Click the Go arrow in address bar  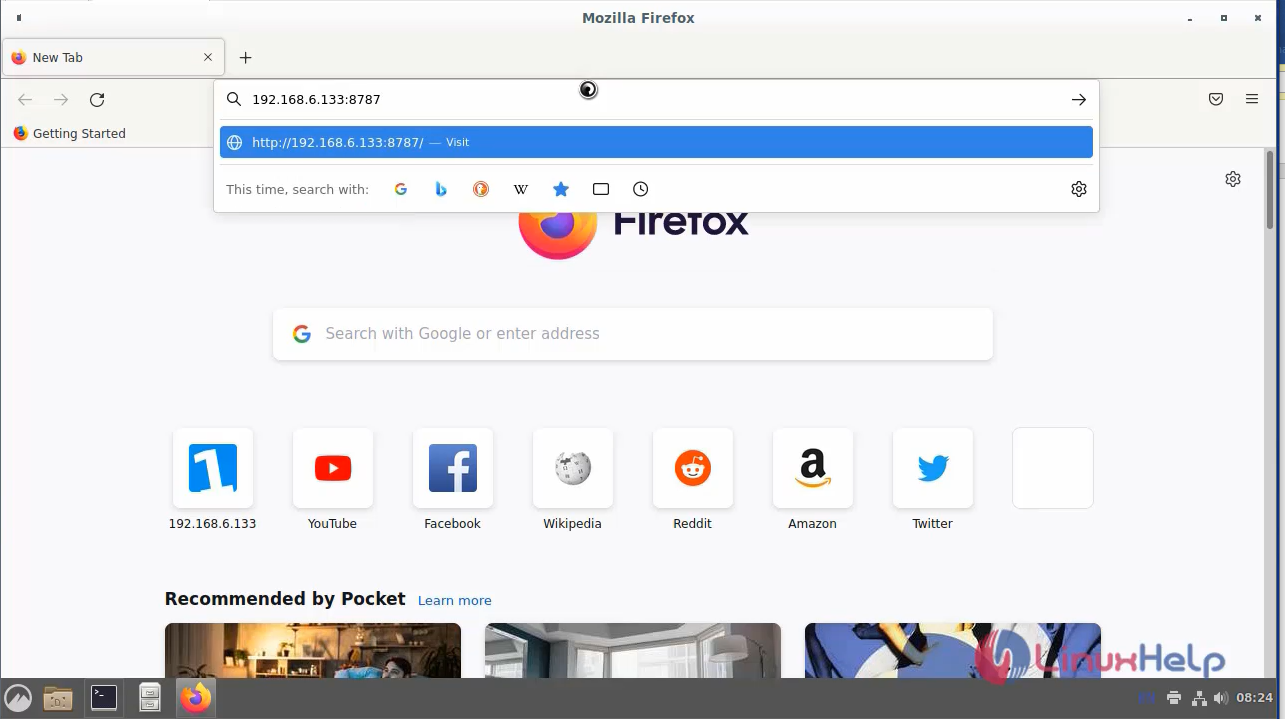point(1079,99)
